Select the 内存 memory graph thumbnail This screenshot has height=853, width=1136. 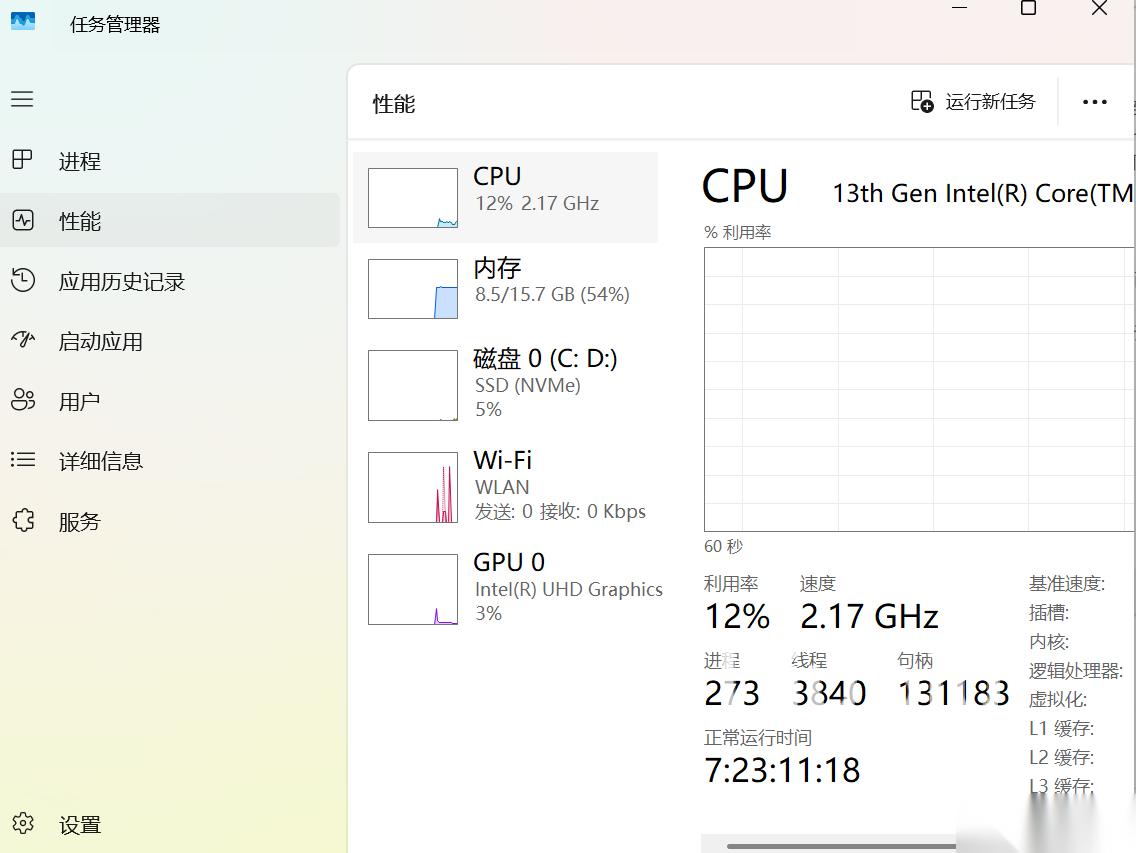[413, 288]
